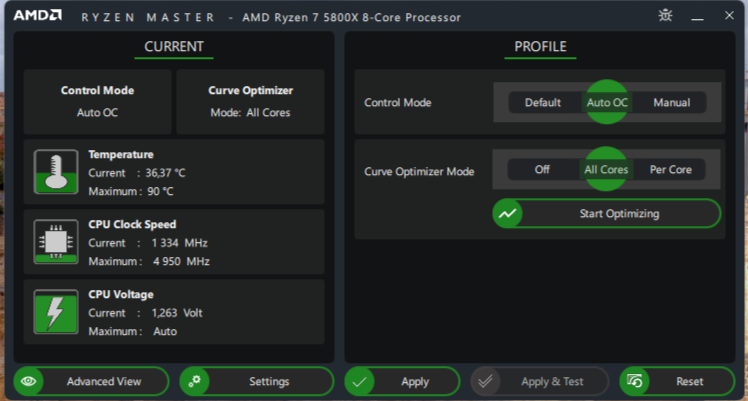The height and width of the screenshot is (401, 748).
Task: Click the checkmark icon of Apply
Action: click(360, 381)
